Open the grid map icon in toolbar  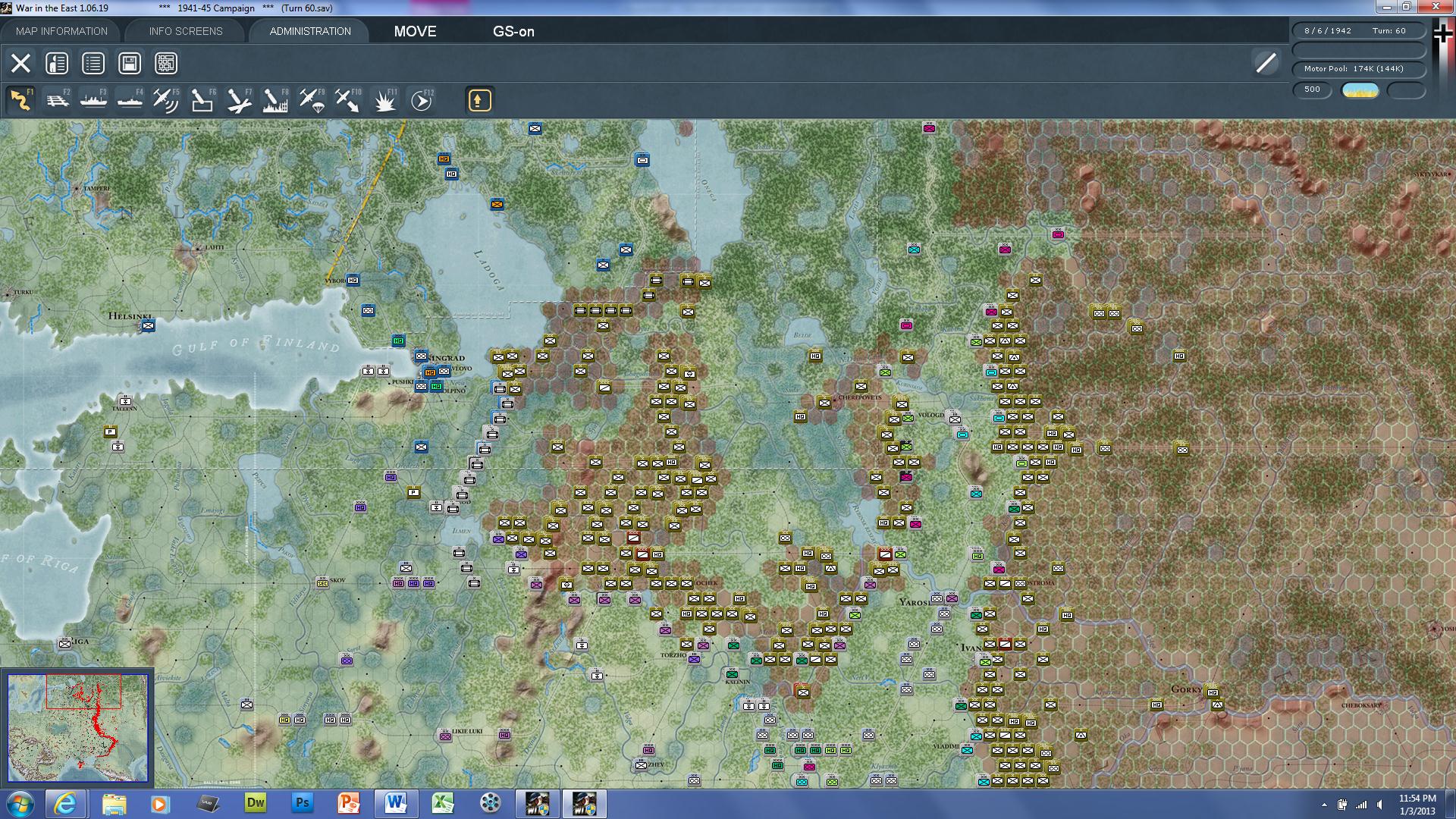tap(166, 63)
